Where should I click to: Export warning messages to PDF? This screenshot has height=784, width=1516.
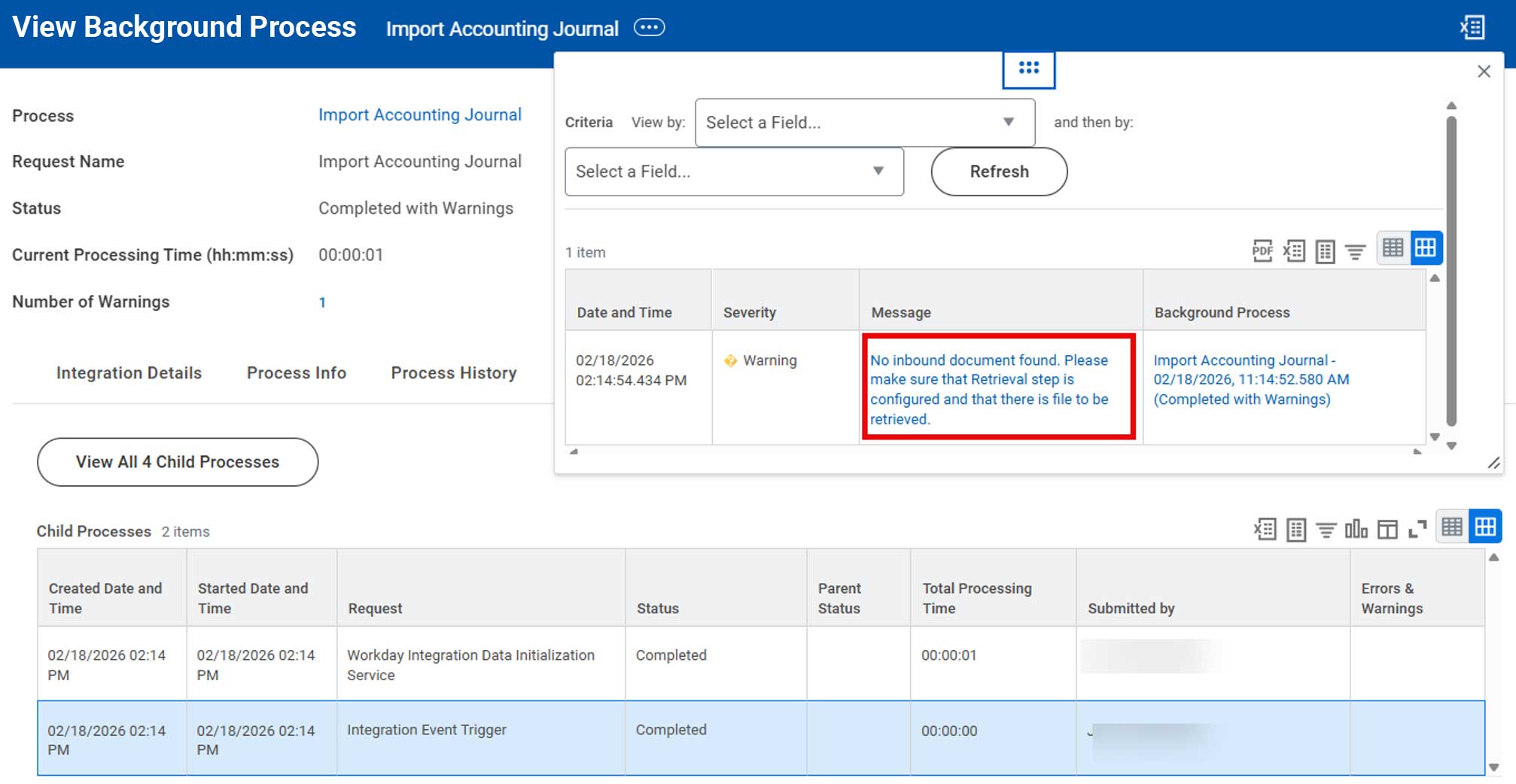(x=1262, y=251)
